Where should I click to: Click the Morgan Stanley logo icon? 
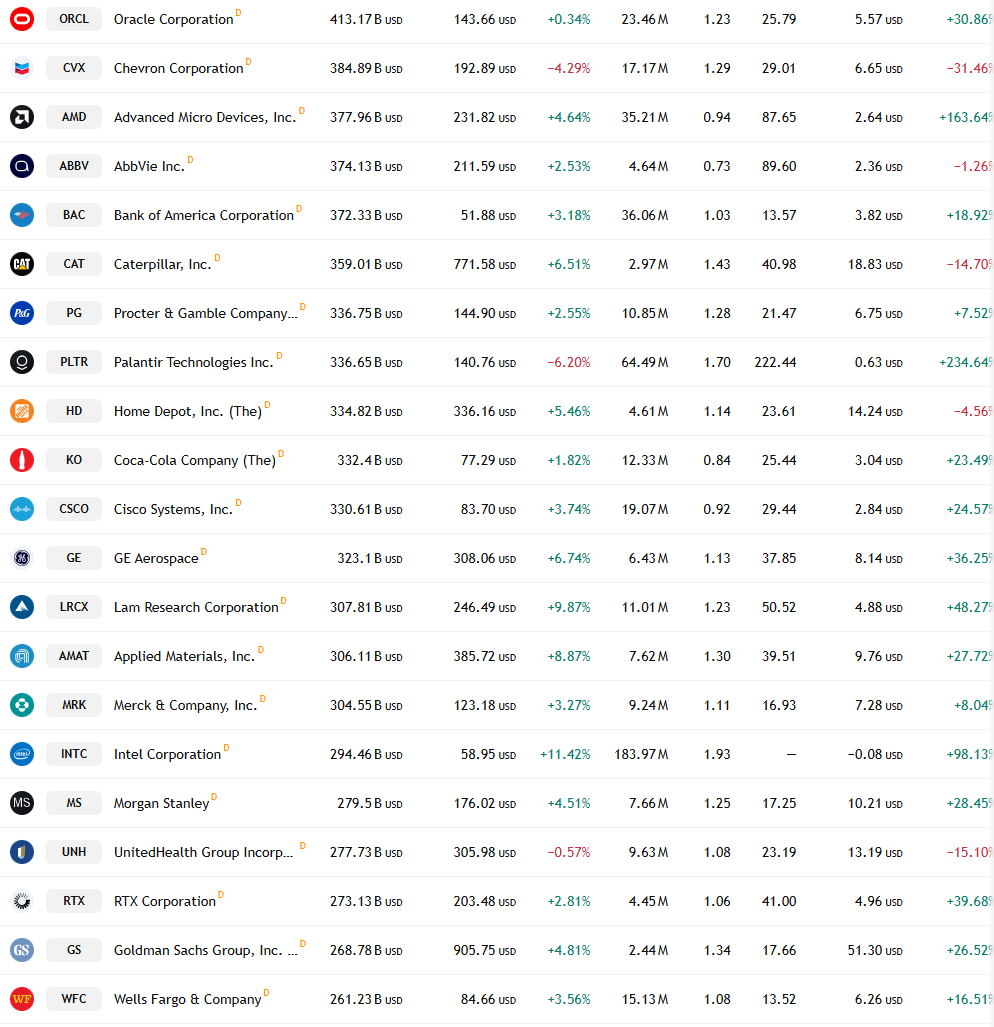click(22, 803)
